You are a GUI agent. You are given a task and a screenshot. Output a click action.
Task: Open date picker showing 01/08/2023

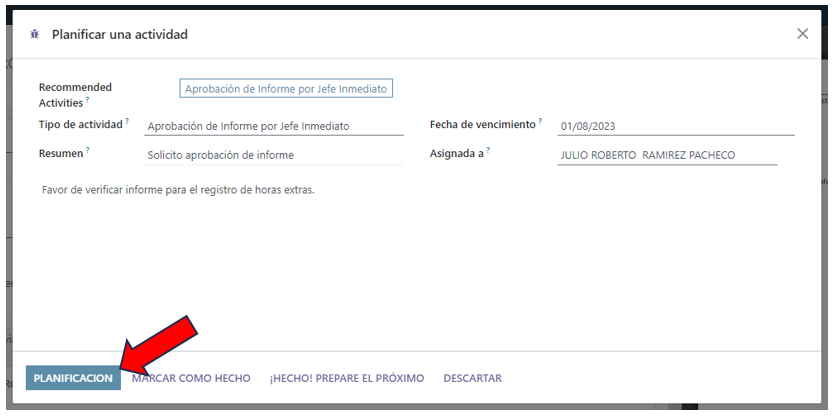[676, 127]
